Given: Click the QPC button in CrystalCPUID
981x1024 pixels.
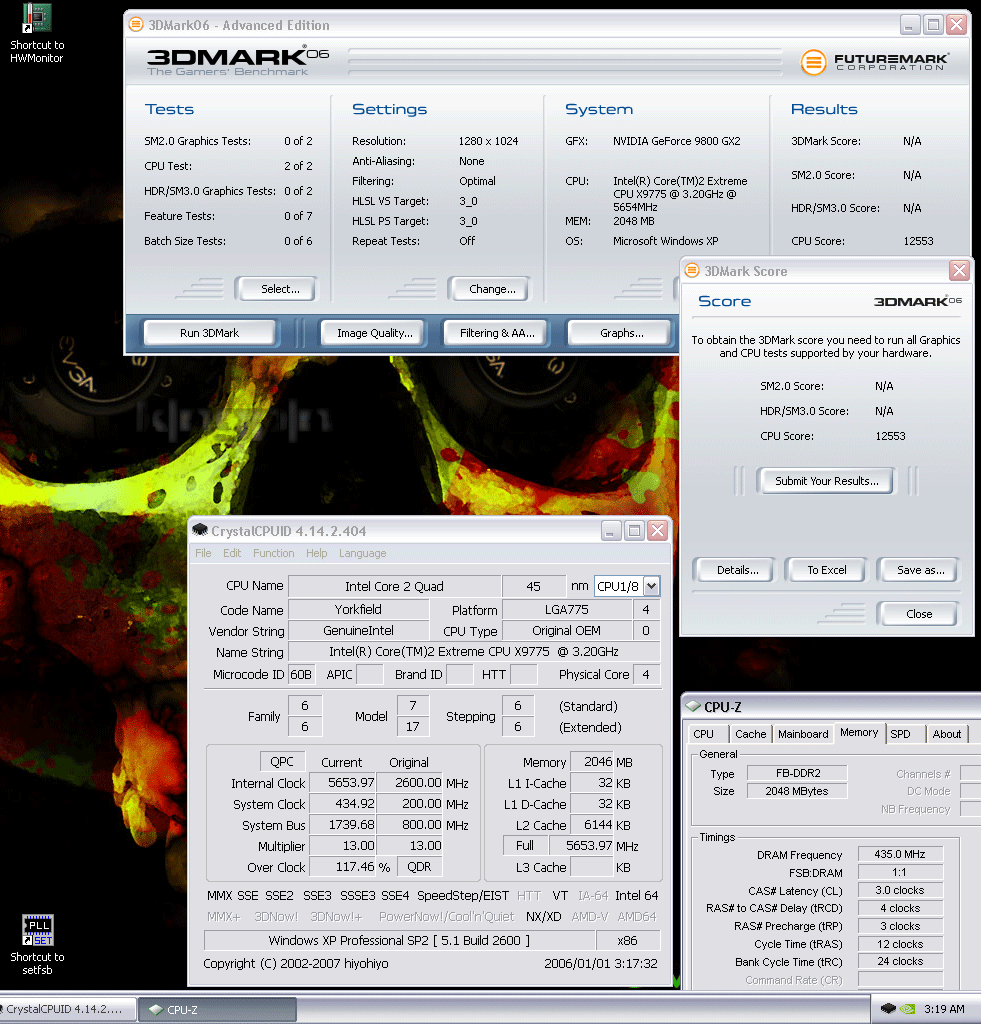Looking at the screenshot, I should 281,761.
